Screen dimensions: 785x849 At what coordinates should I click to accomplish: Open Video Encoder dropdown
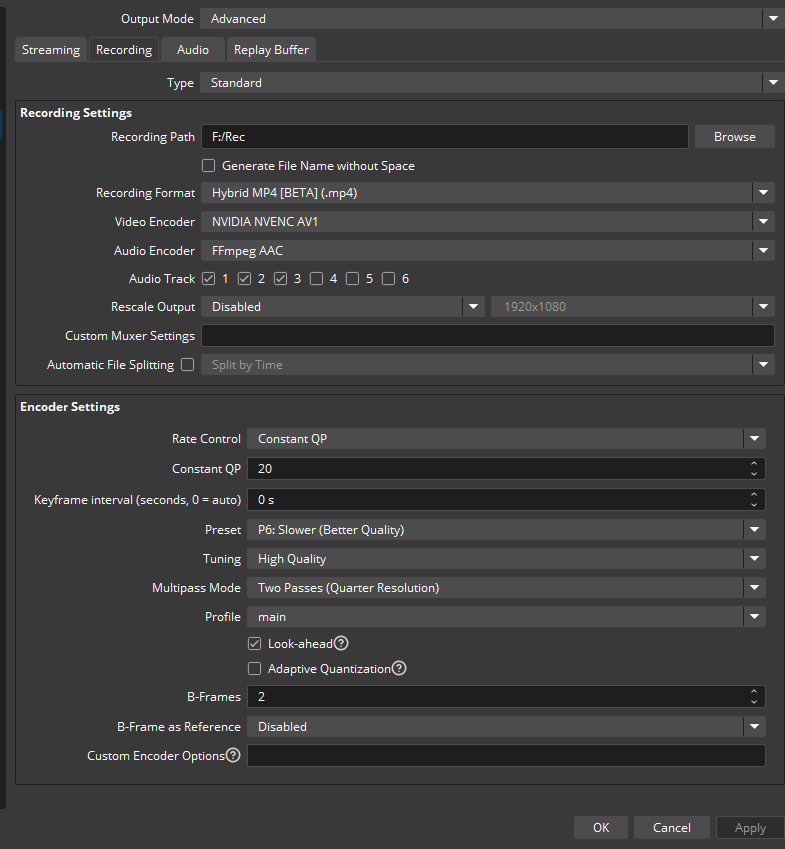pyautogui.click(x=488, y=221)
